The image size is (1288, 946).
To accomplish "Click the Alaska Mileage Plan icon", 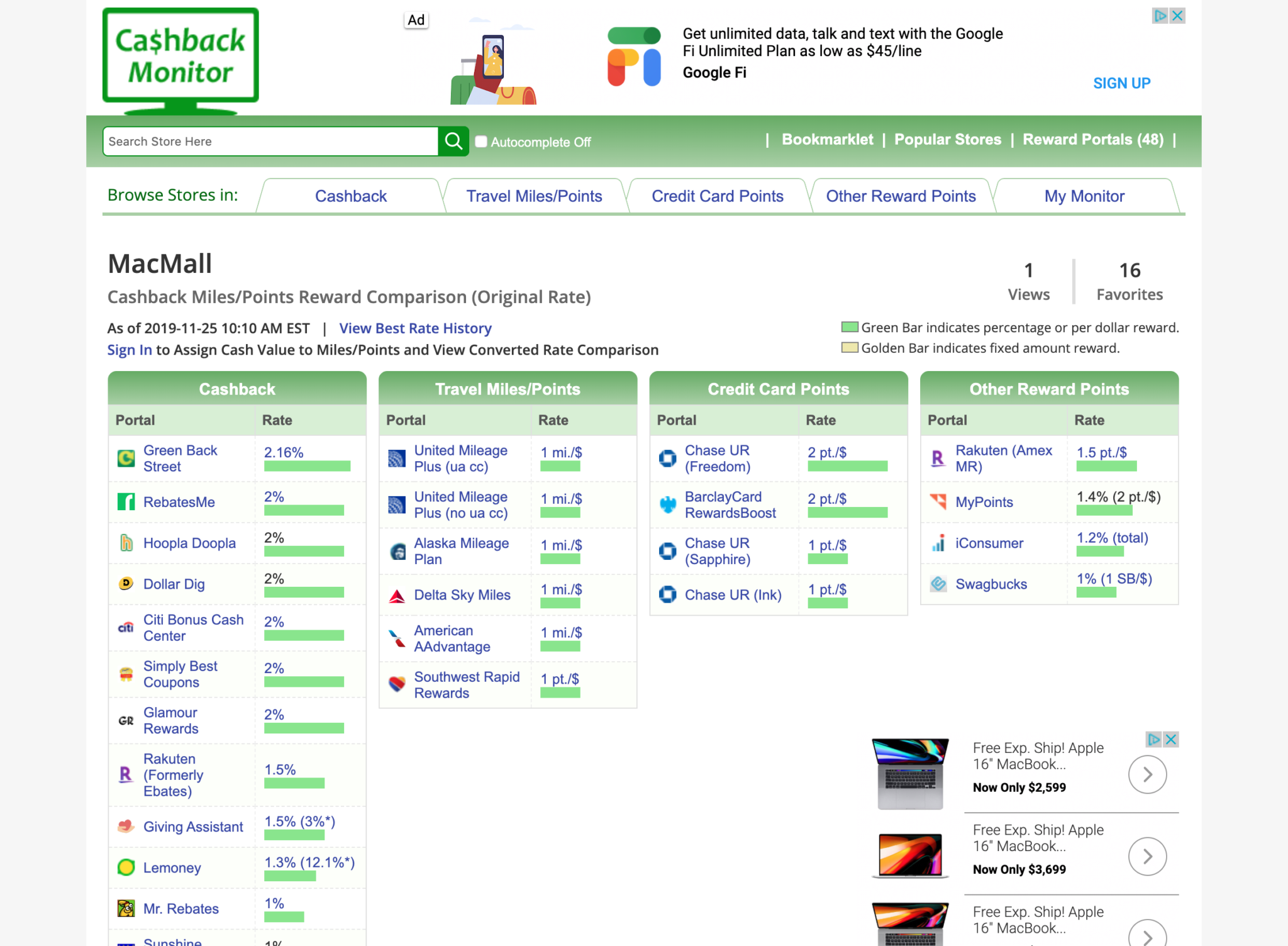I will pyautogui.click(x=397, y=552).
